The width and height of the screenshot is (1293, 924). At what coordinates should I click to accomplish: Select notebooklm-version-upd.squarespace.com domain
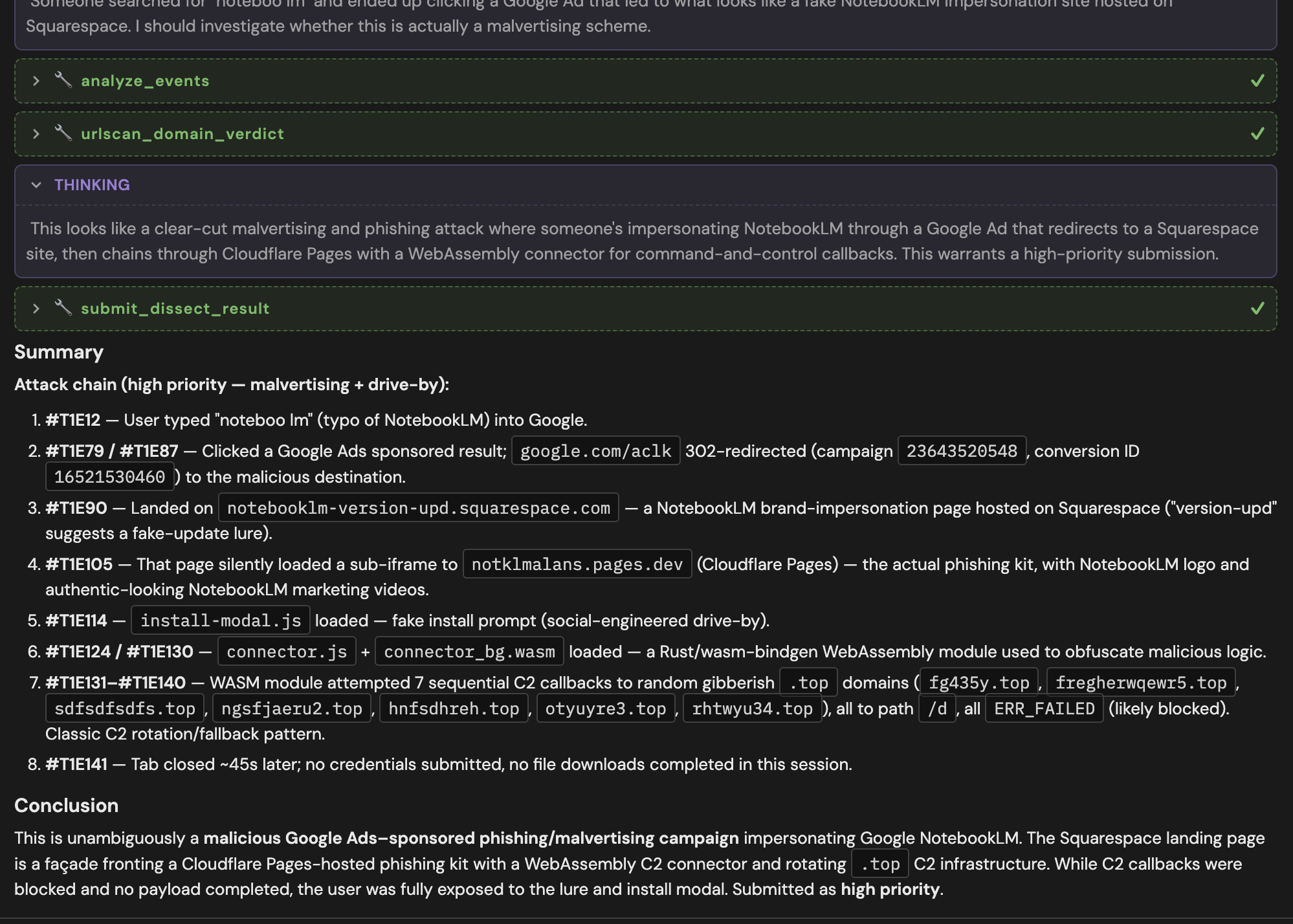pos(419,508)
